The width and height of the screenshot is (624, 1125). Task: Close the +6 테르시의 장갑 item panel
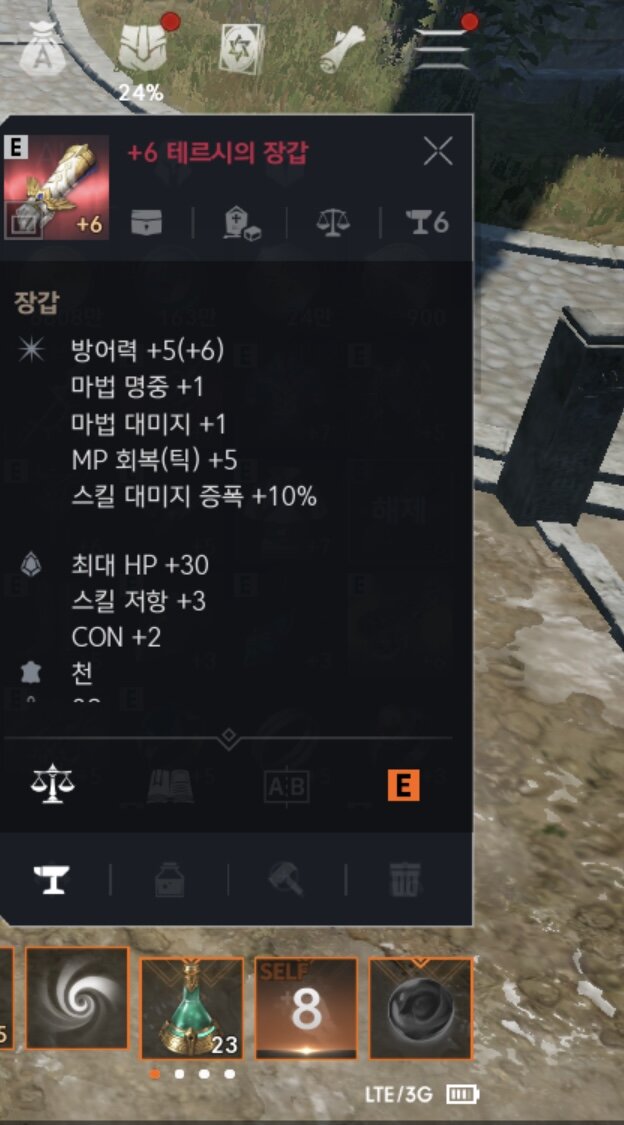438,151
